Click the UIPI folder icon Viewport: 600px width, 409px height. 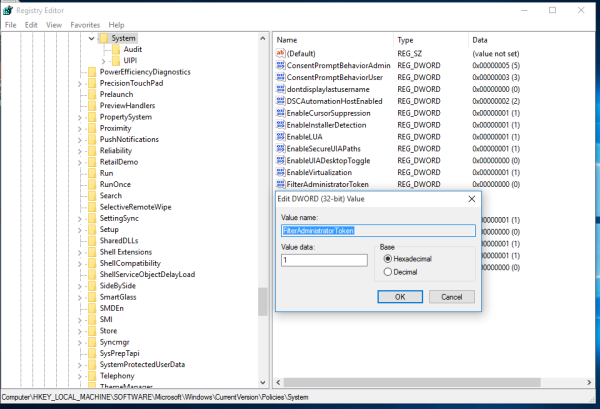116,60
